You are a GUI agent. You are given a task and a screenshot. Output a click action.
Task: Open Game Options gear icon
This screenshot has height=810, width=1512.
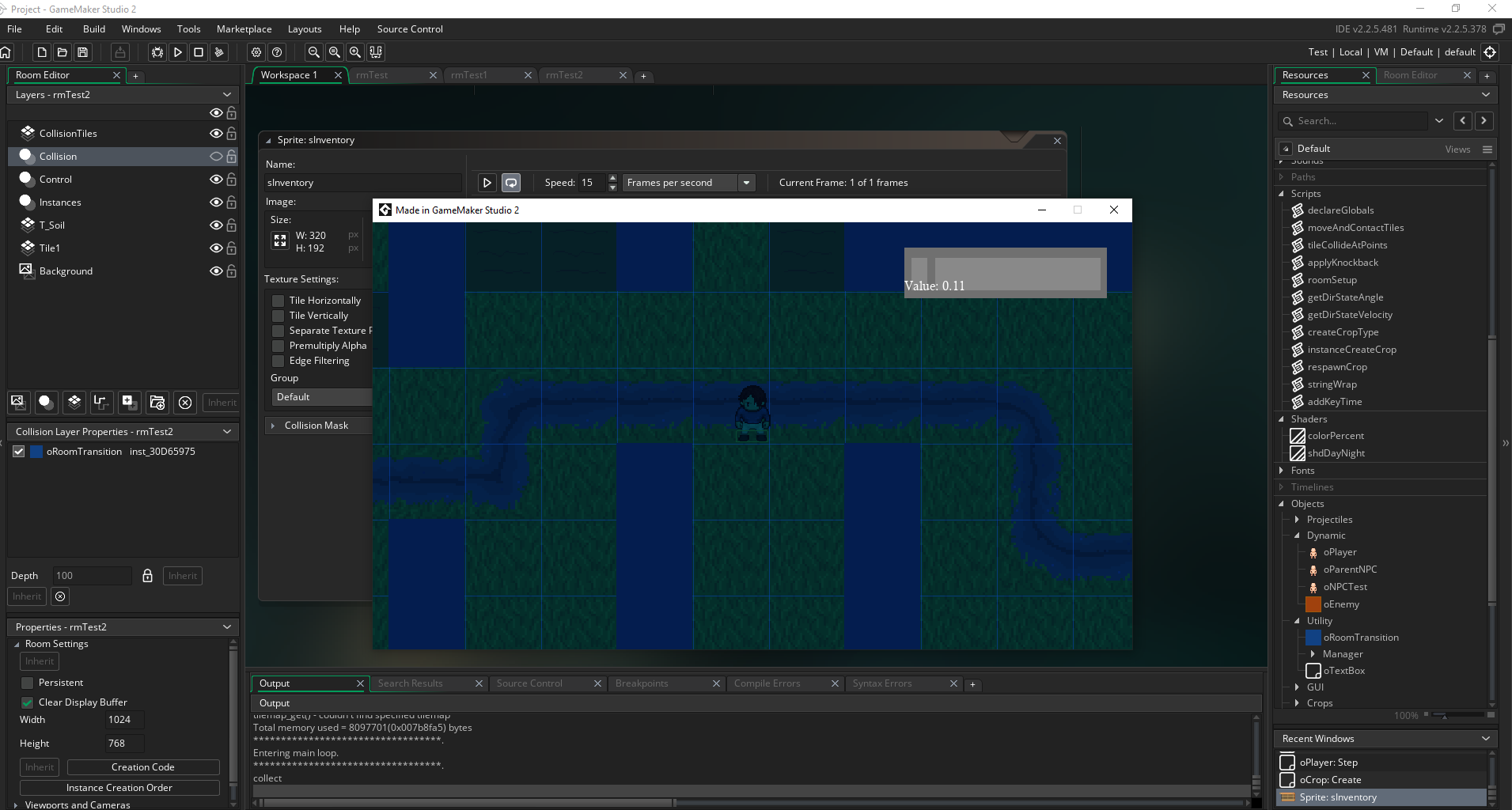tap(256, 52)
